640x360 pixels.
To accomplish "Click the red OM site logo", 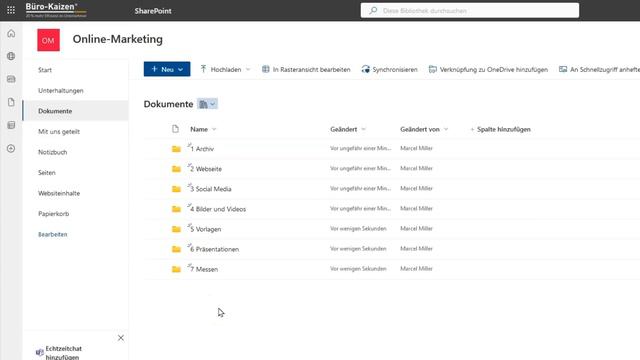I will (x=48, y=40).
